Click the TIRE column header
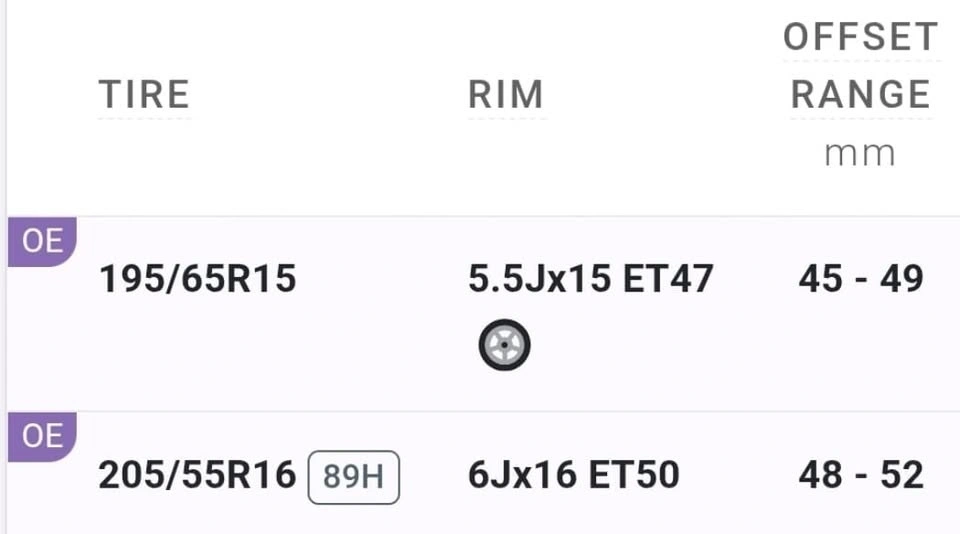Viewport: 960px width, 534px height. pyautogui.click(x=144, y=94)
